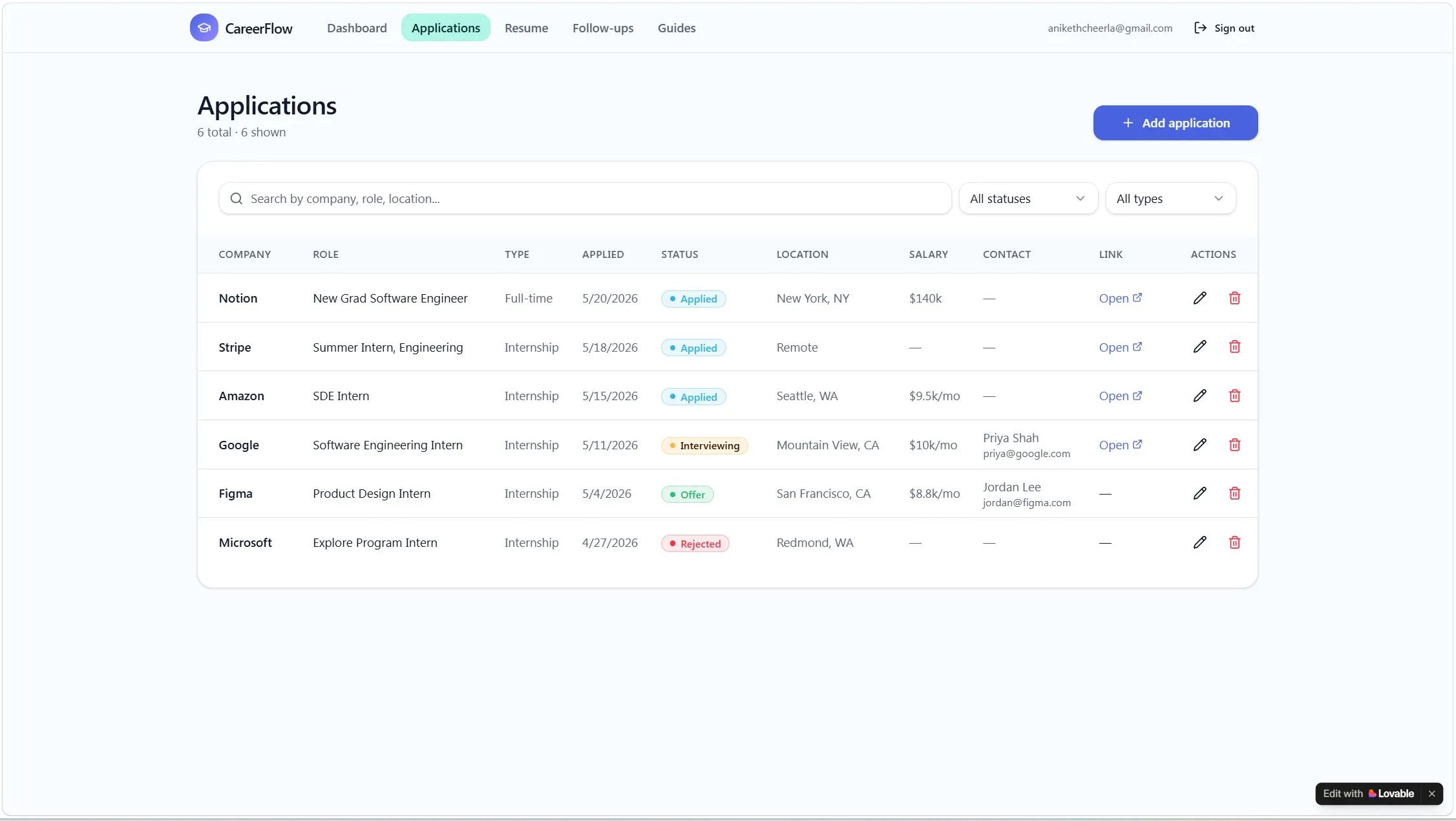Click the $140k salary cell
This screenshot has height=821, width=1456.
tap(925, 298)
